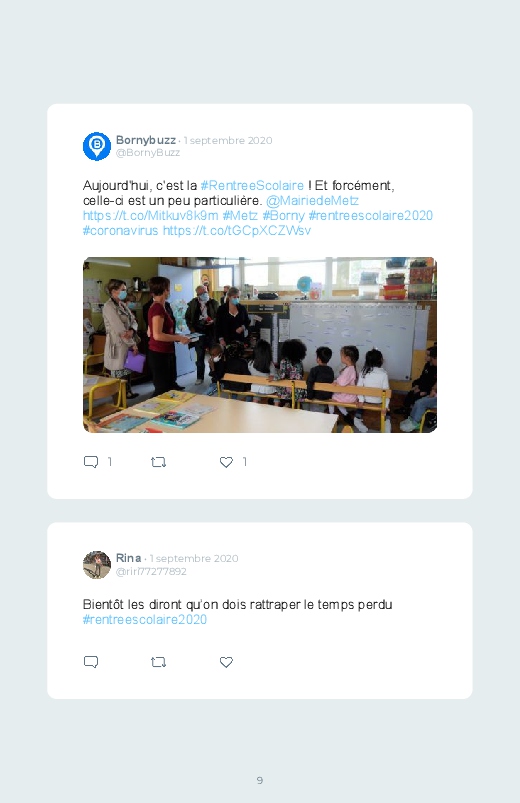Open #rentreescolaire2020 in Bornybuzz tweet
This screenshot has height=803, width=520.
click(x=370, y=215)
